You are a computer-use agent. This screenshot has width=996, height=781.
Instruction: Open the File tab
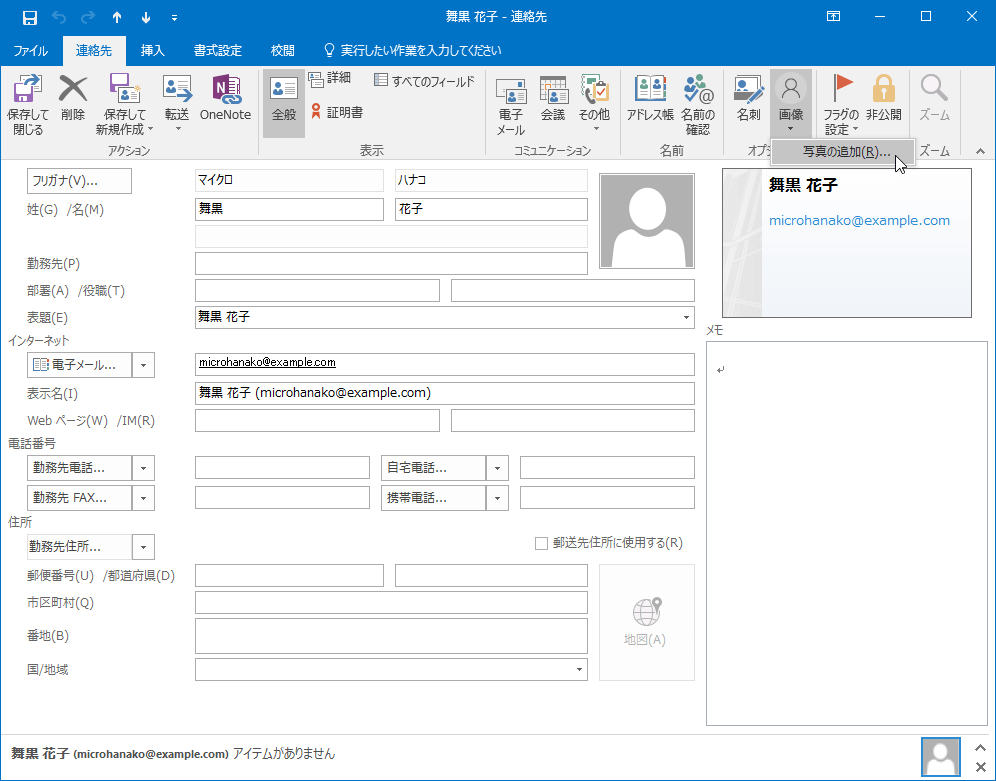point(30,50)
